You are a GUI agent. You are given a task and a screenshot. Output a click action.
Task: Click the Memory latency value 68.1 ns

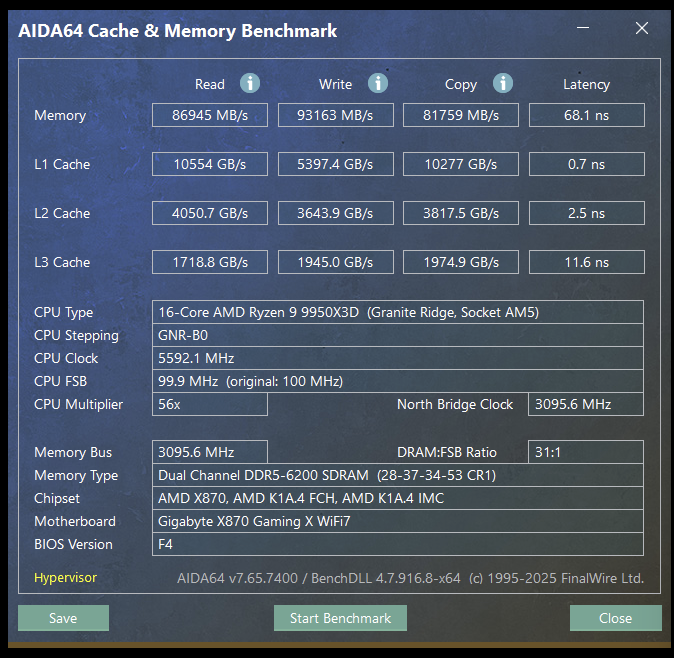(x=587, y=115)
